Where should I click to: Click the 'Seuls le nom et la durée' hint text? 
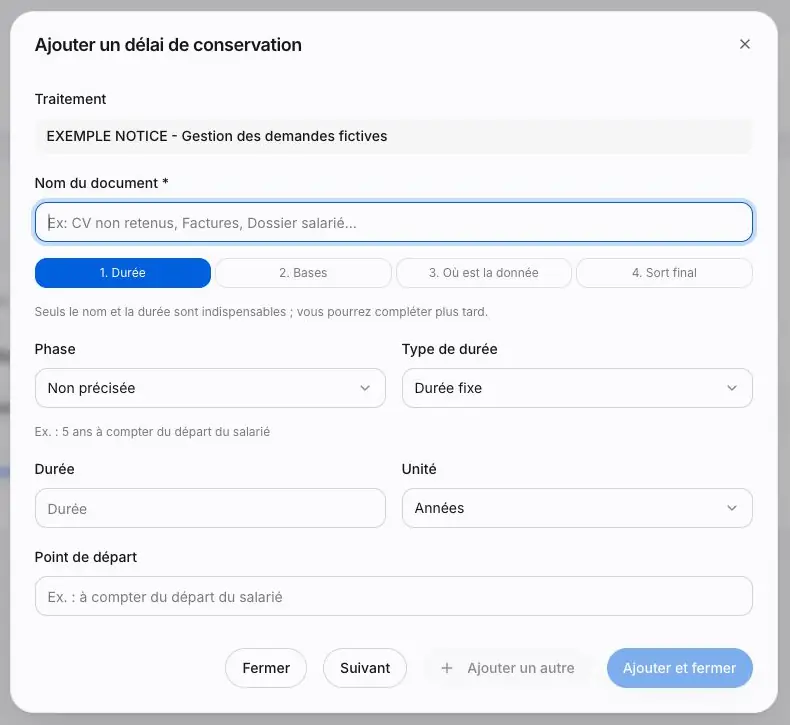261,312
